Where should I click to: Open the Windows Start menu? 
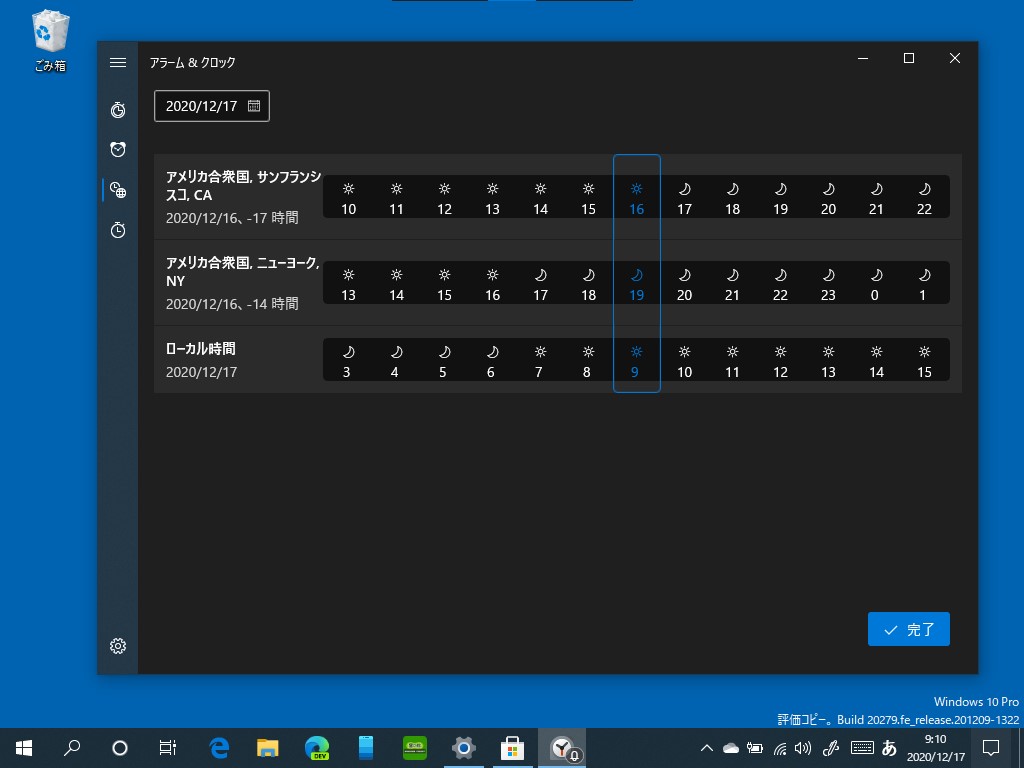tap(24, 748)
